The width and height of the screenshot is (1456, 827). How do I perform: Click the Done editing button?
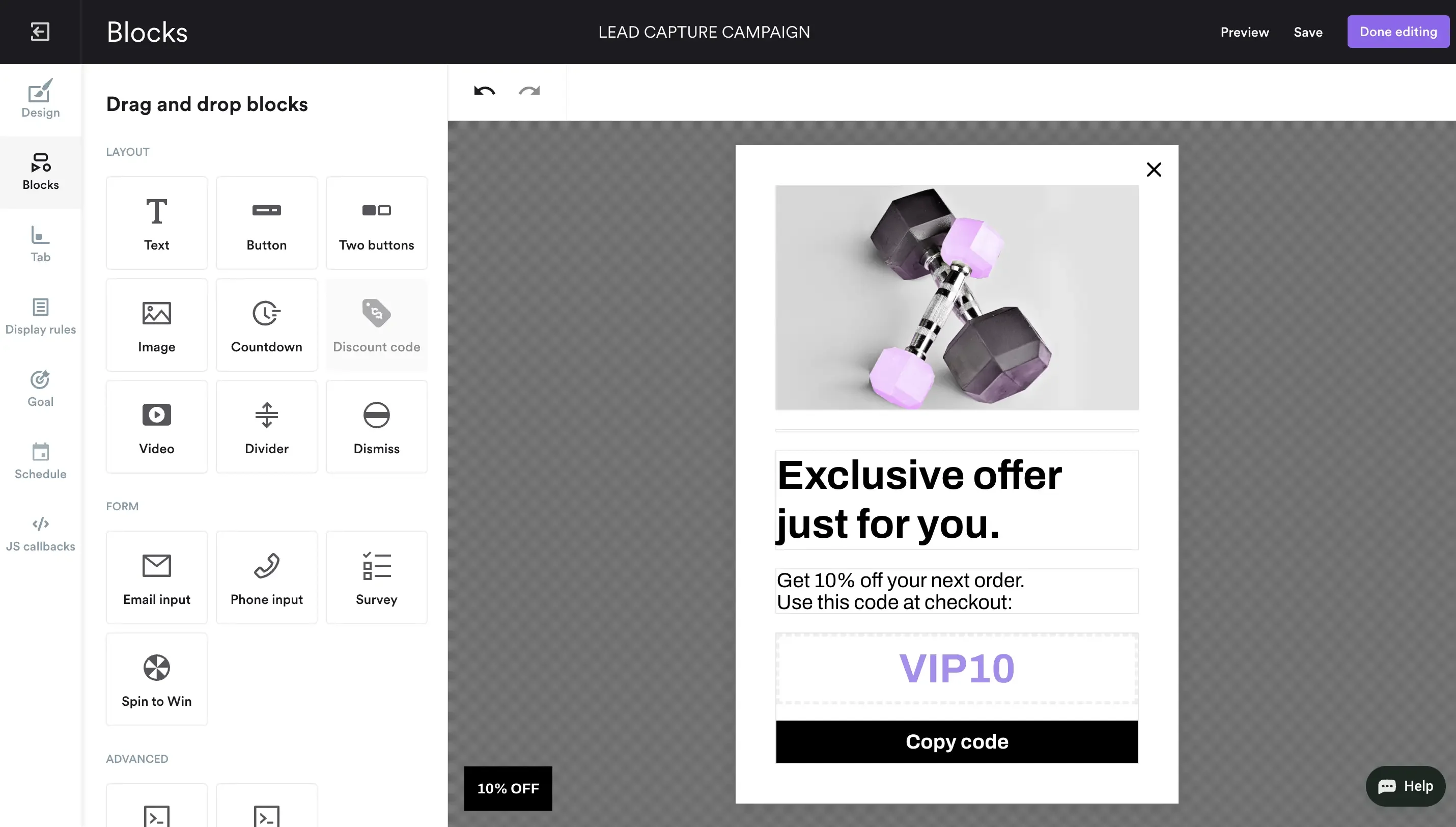tap(1397, 32)
